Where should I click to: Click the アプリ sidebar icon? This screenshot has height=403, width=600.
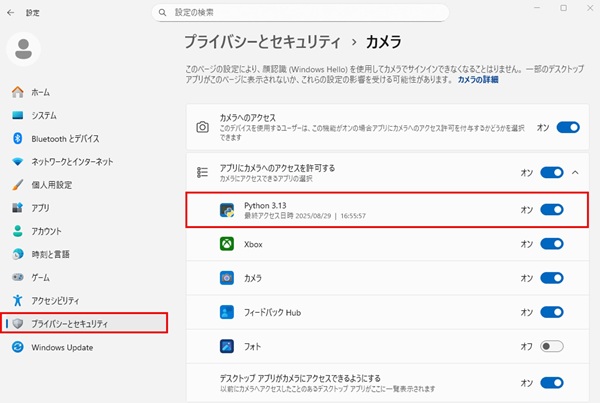(18, 208)
